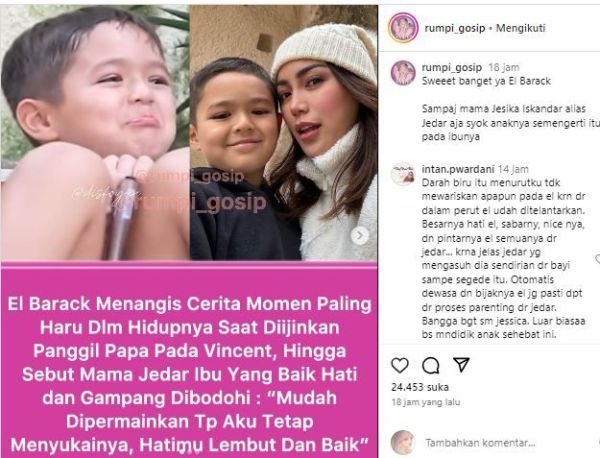Toggle Mengikuti following status
Screen dimensions: 600x458
point(520,28)
